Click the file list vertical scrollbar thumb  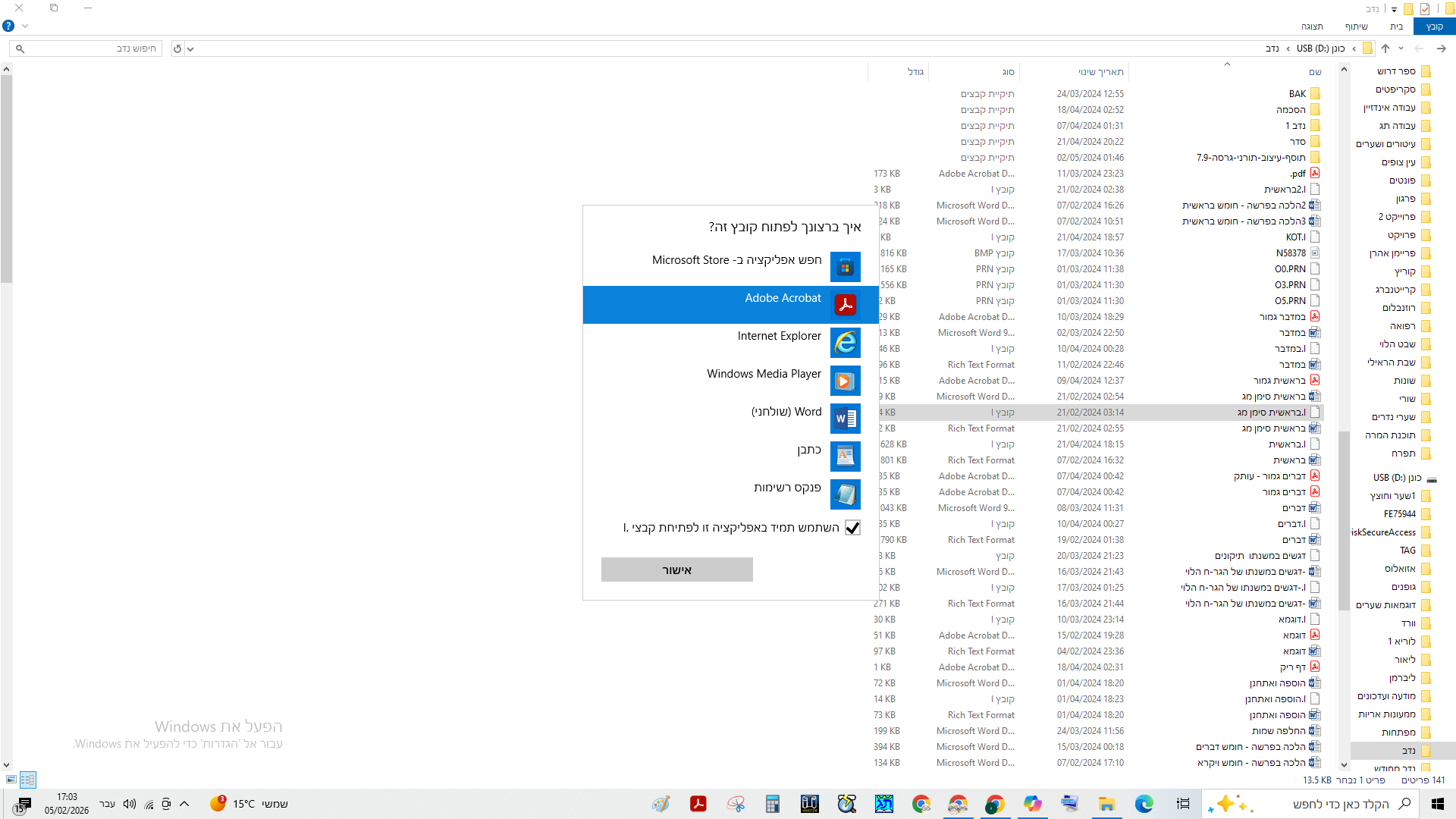click(6, 178)
